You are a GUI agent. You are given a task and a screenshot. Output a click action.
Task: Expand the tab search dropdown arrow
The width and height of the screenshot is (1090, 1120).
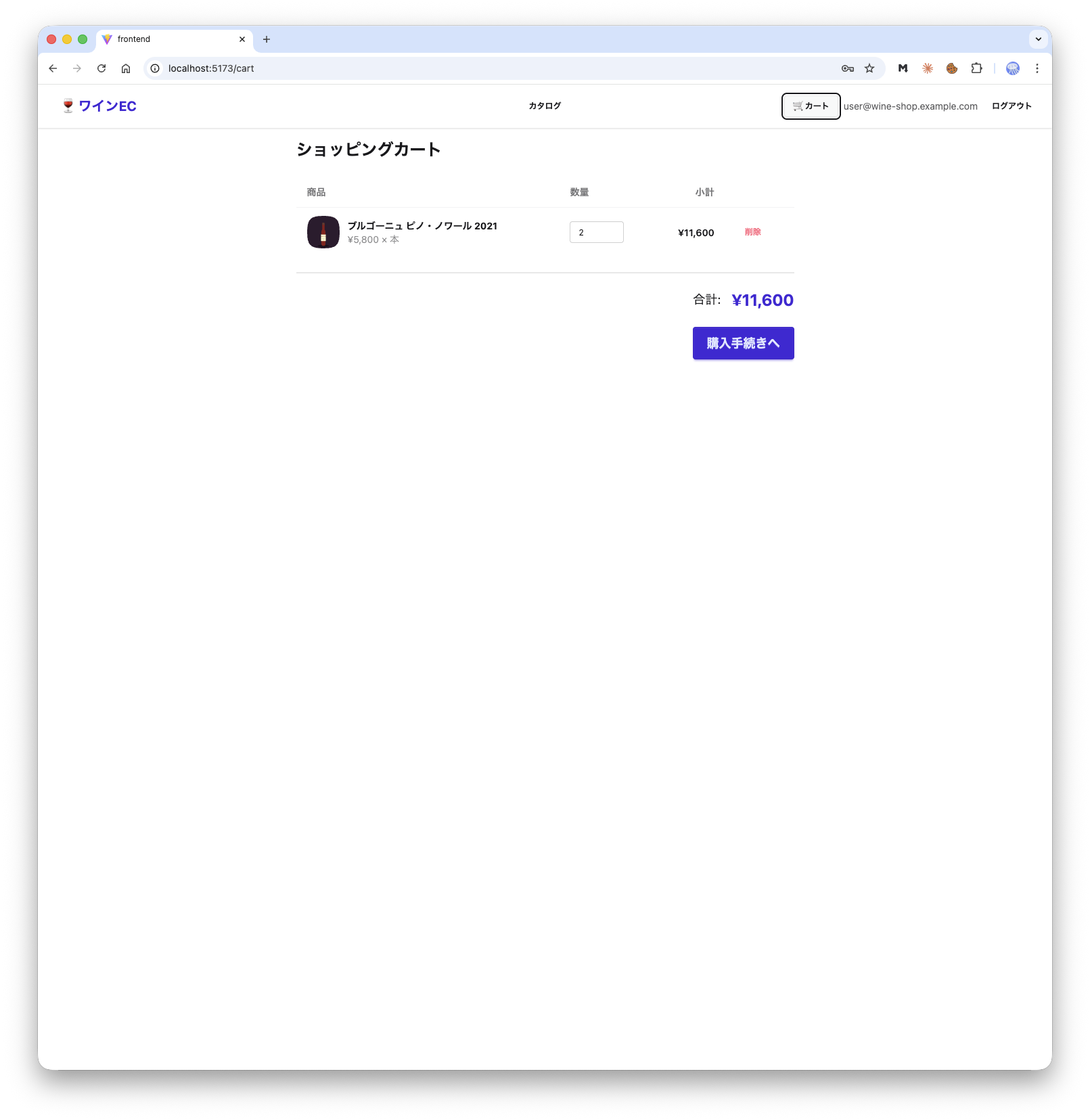[1038, 39]
